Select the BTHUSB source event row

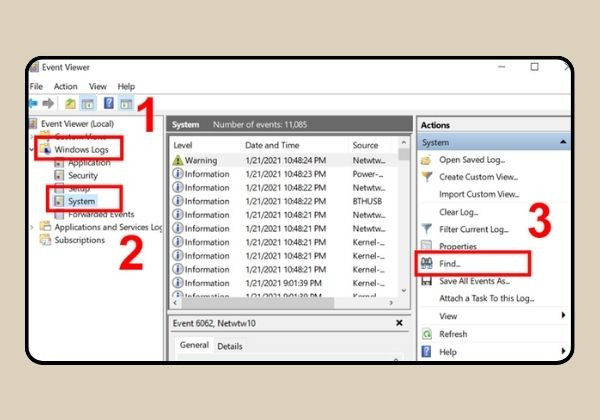tap(285, 201)
